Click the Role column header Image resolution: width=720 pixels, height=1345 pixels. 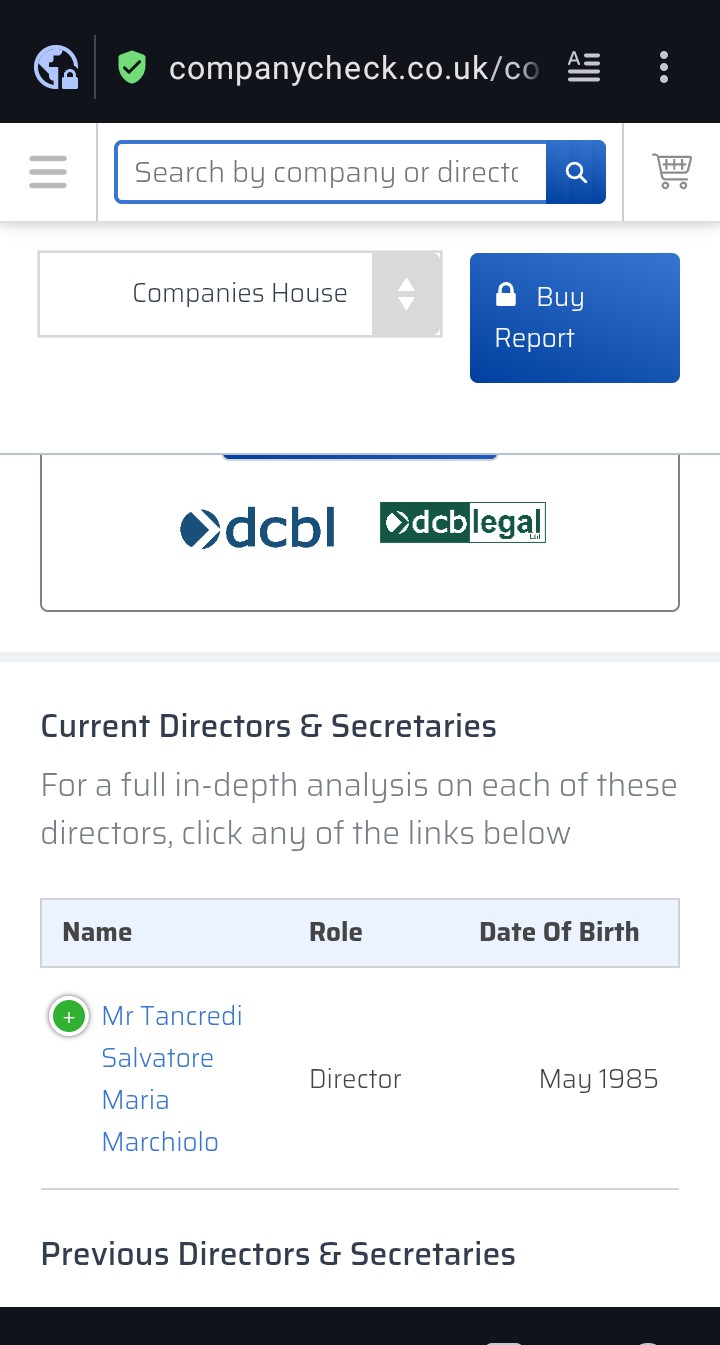pos(335,932)
